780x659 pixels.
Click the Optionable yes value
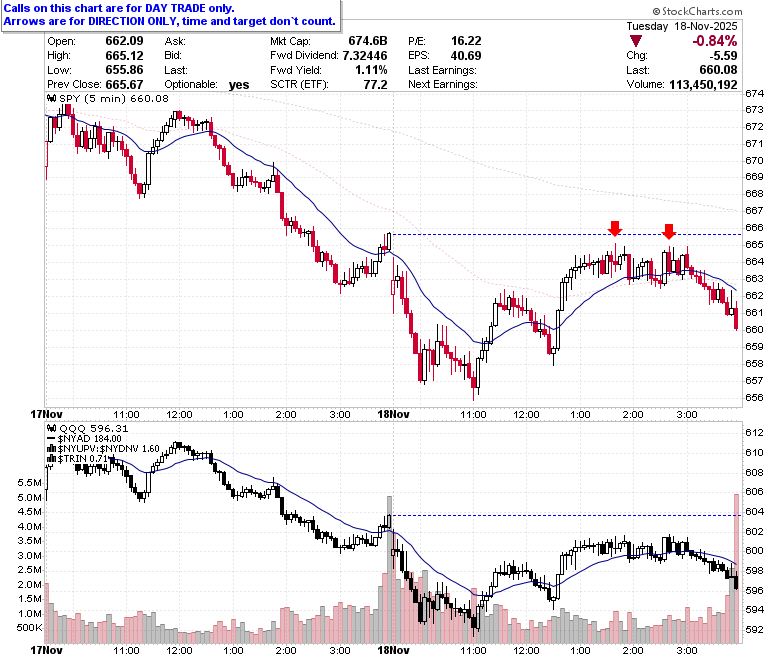[239, 85]
